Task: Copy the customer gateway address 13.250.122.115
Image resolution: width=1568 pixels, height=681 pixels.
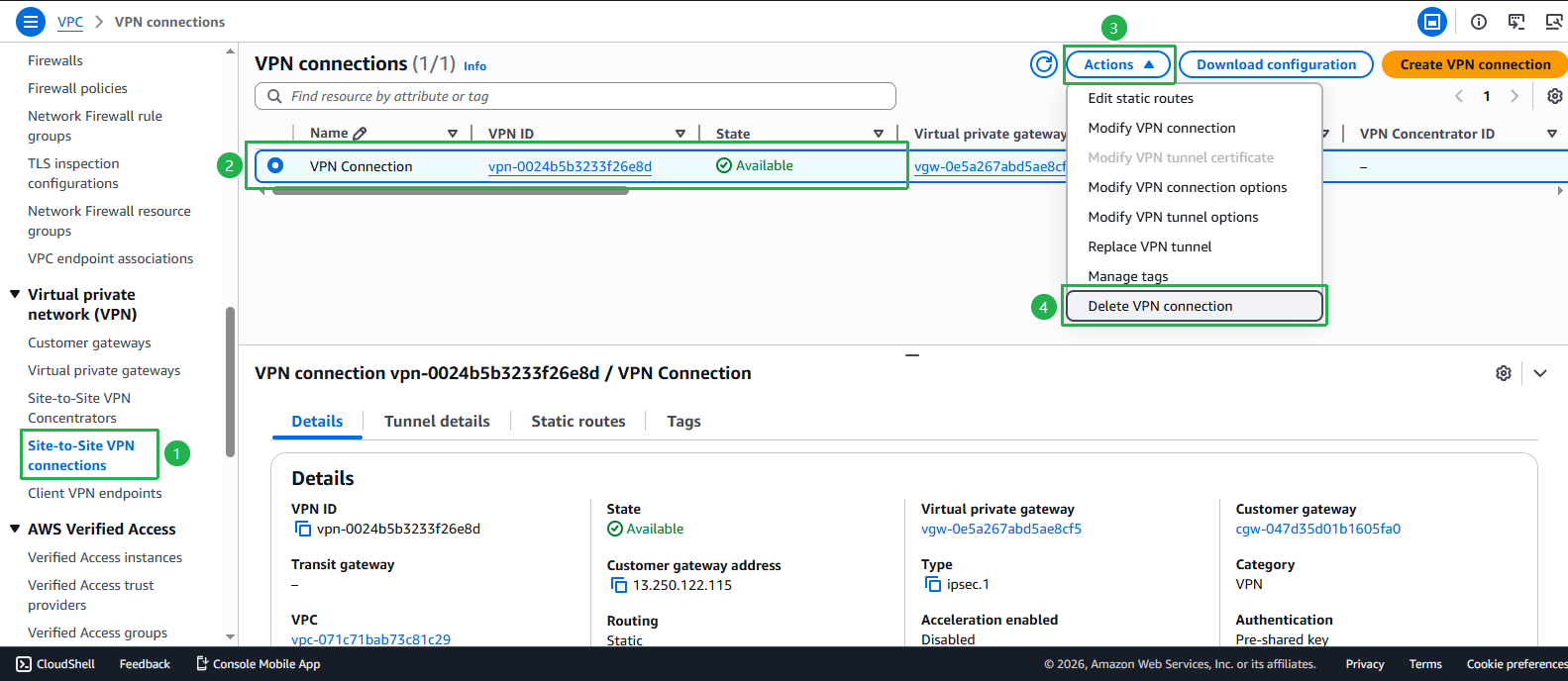Action: (619, 585)
